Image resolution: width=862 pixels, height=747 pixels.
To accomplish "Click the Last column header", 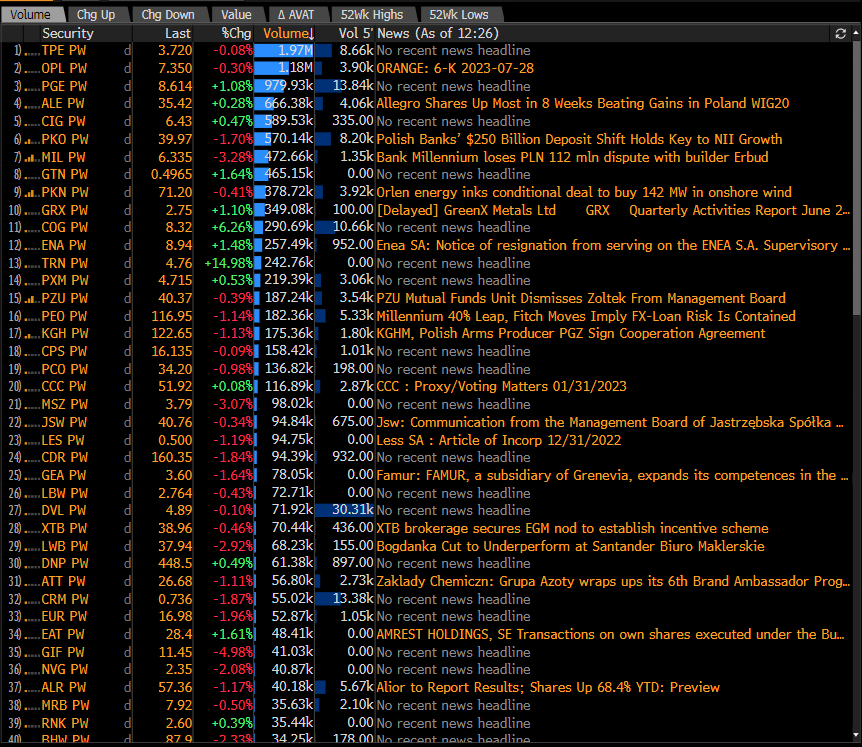I will pos(178,33).
